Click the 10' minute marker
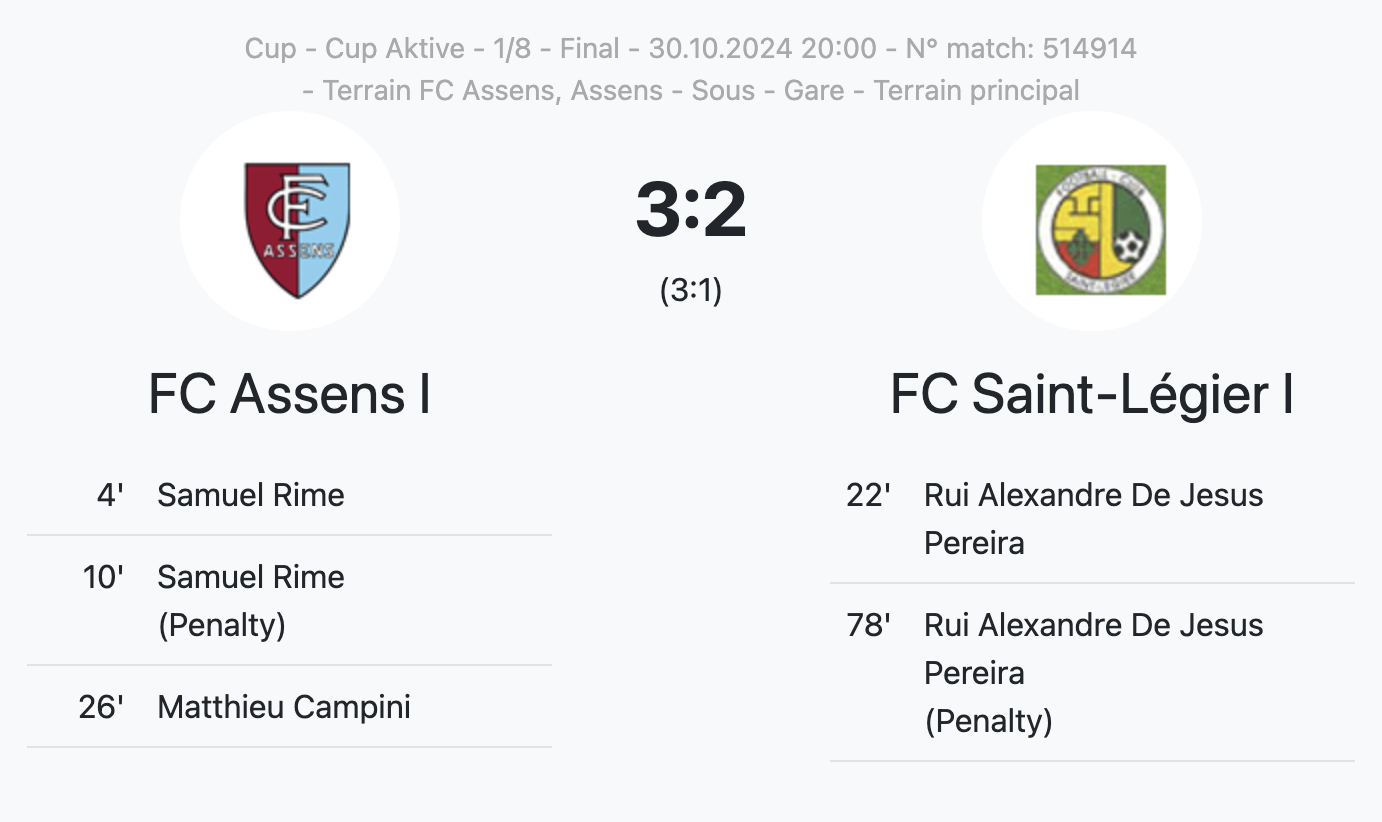 point(103,577)
